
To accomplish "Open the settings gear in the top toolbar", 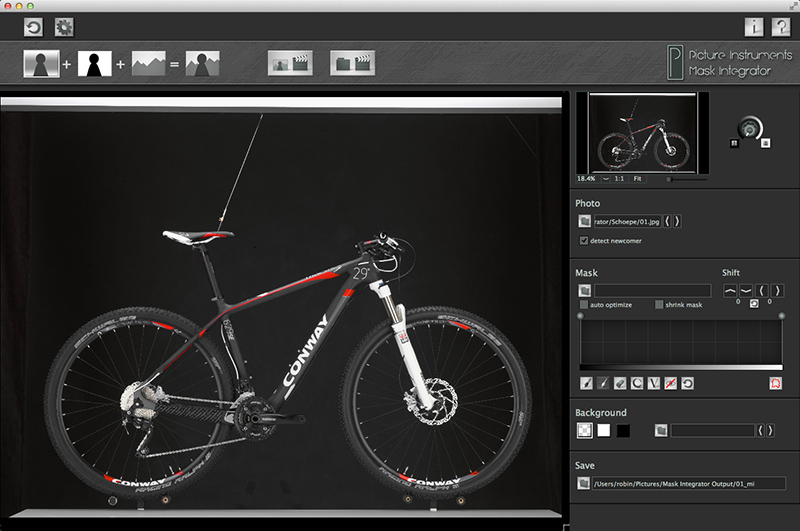I will click(64, 27).
